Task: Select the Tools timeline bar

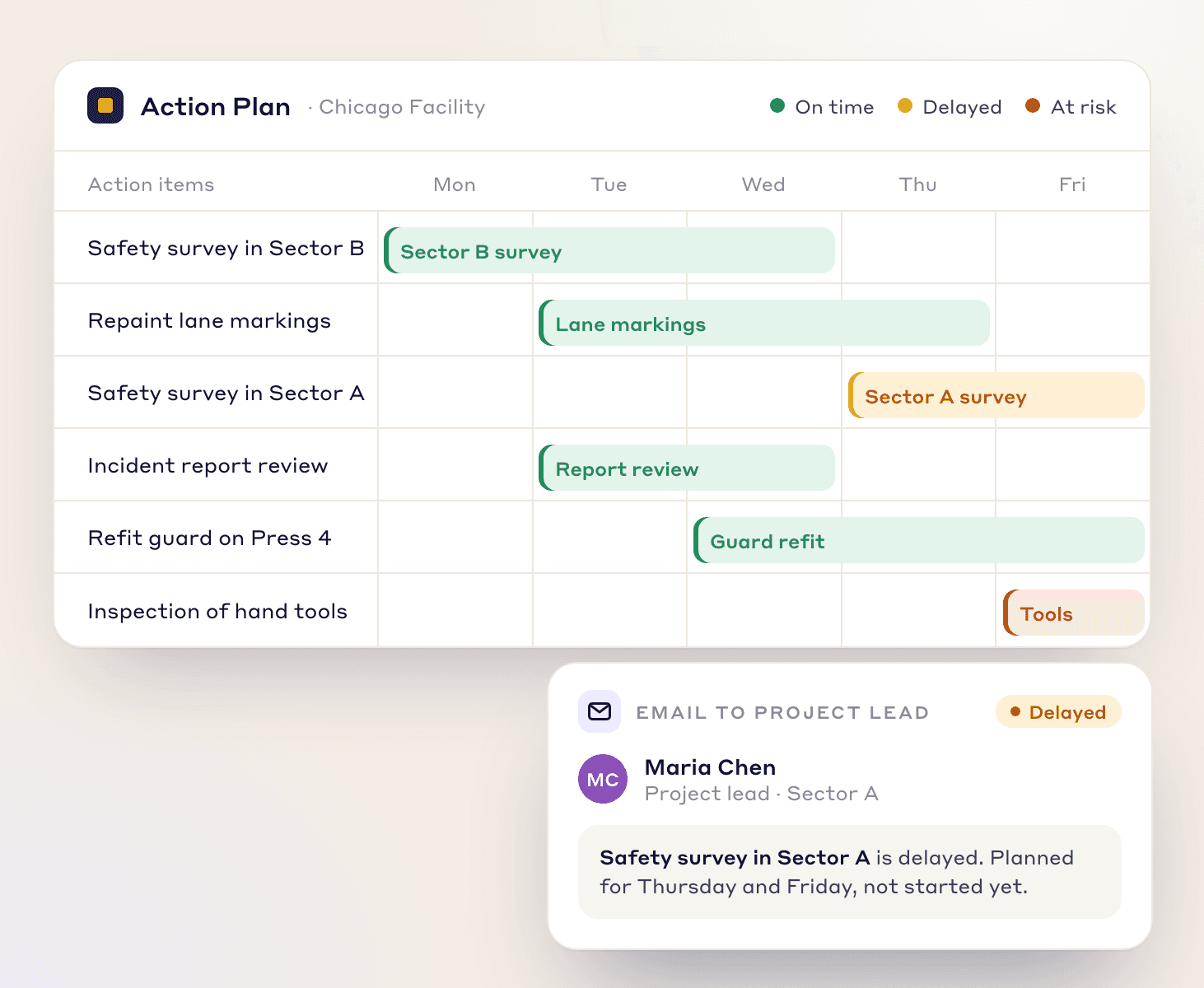Action: pyautogui.click(x=1074, y=613)
